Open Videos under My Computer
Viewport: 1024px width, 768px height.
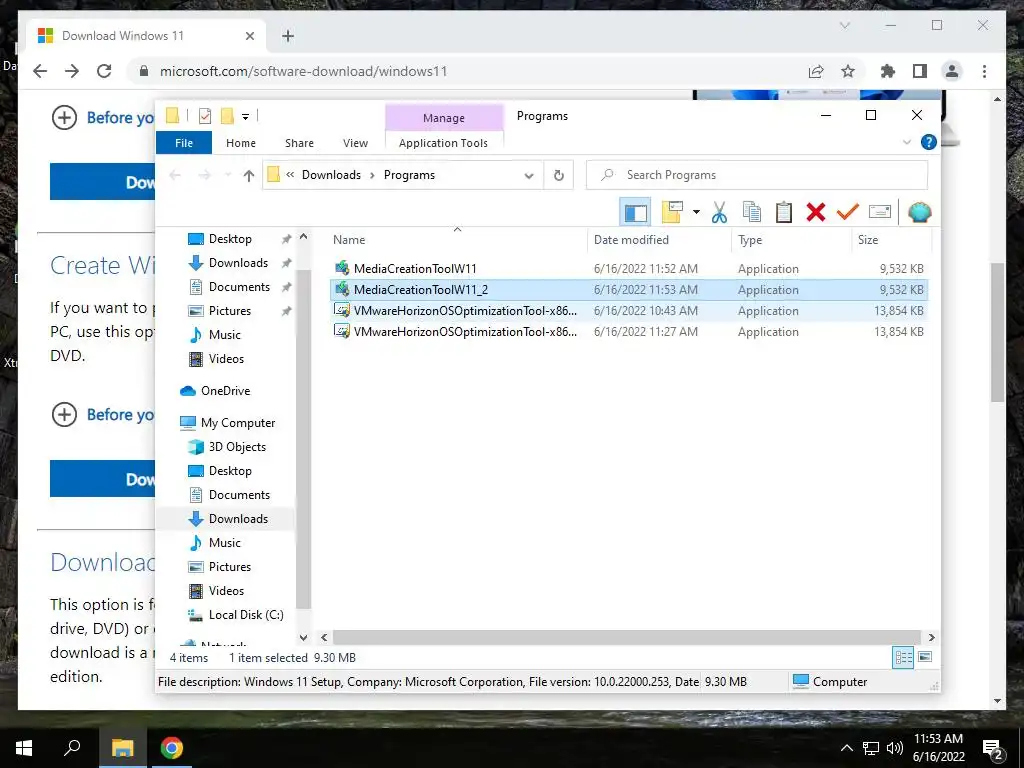pyautogui.click(x=226, y=590)
